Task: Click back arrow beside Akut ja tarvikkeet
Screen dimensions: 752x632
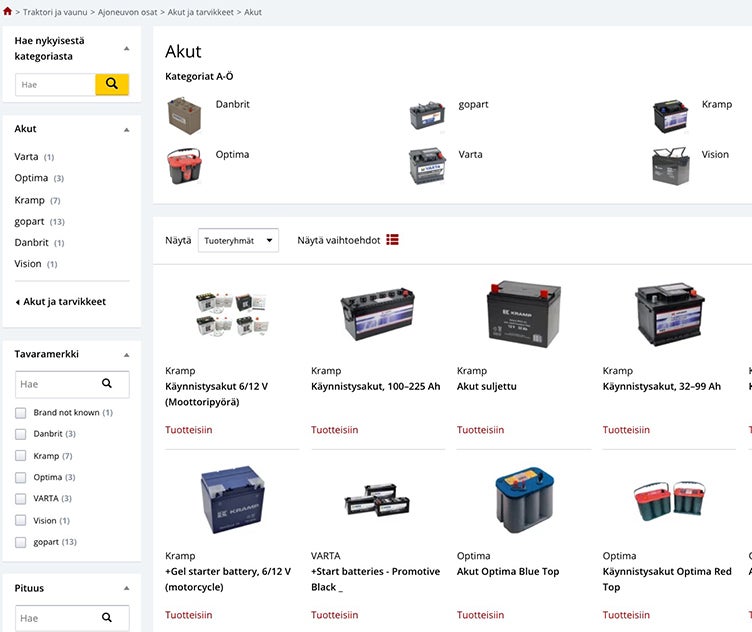Action: 18,302
